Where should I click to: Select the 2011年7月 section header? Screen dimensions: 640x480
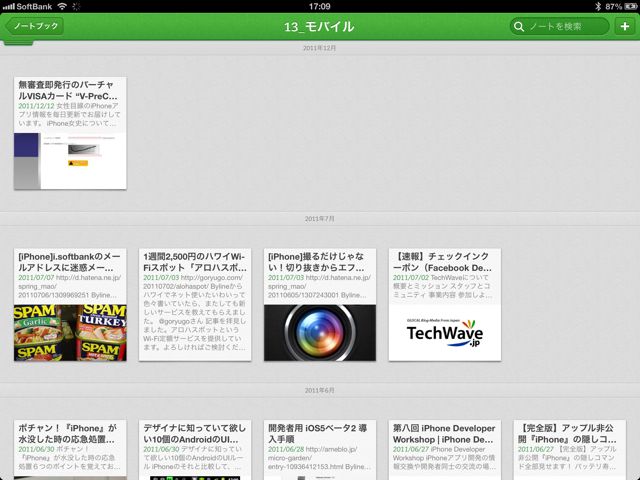coord(320,219)
